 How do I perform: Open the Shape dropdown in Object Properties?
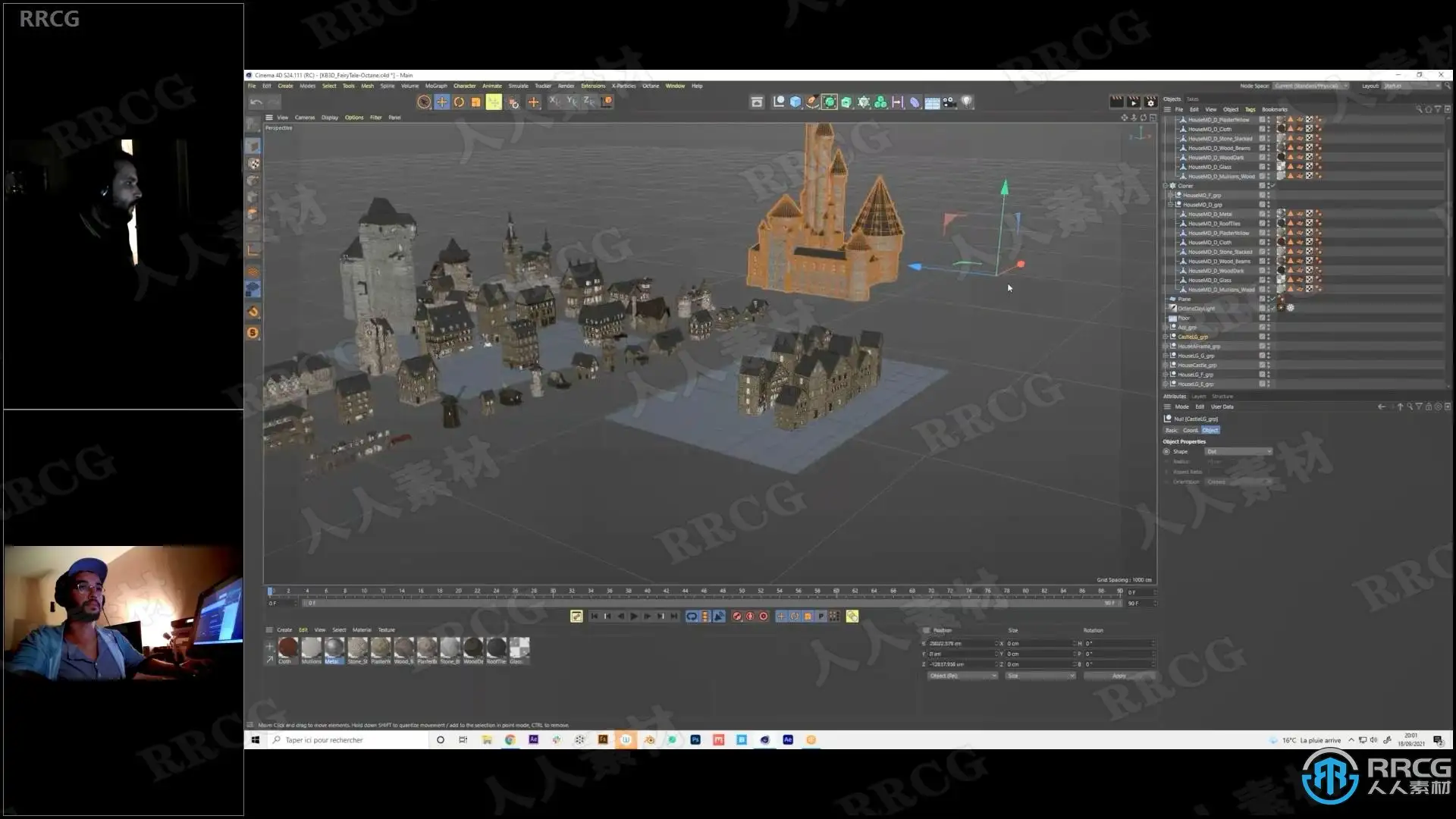1238,452
